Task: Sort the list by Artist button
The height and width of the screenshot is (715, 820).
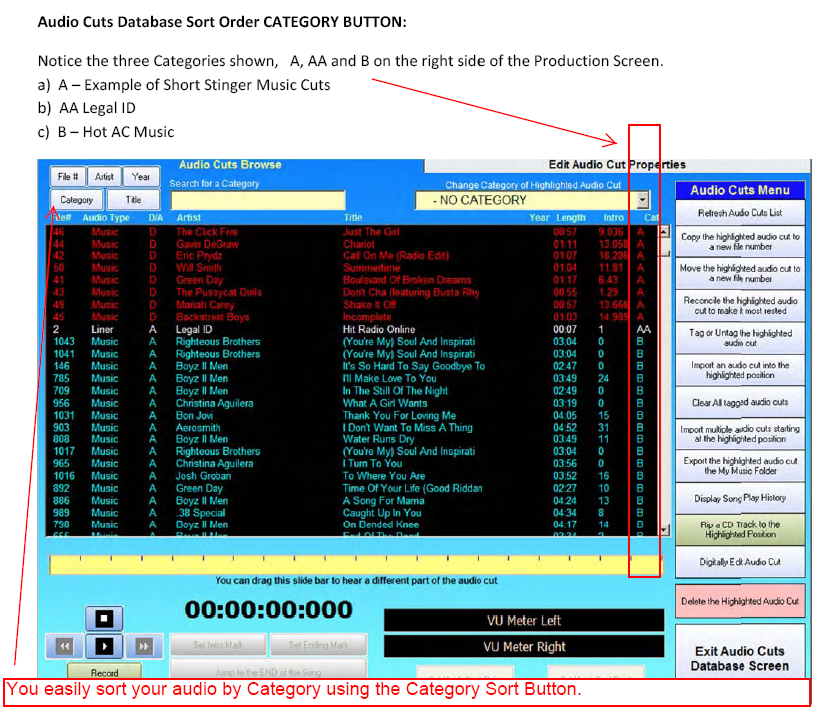Action: (105, 177)
